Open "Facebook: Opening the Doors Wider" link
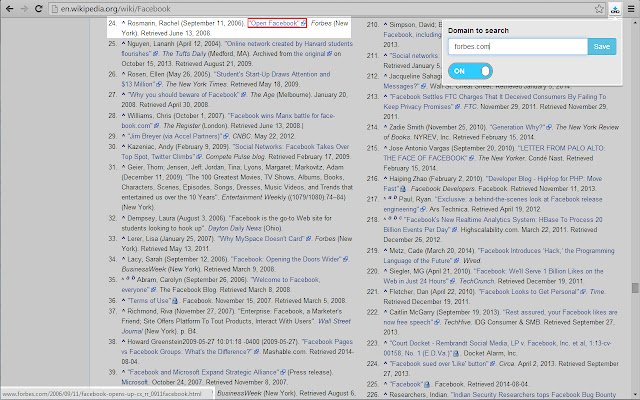The image size is (640, 400). pos(286,259)
